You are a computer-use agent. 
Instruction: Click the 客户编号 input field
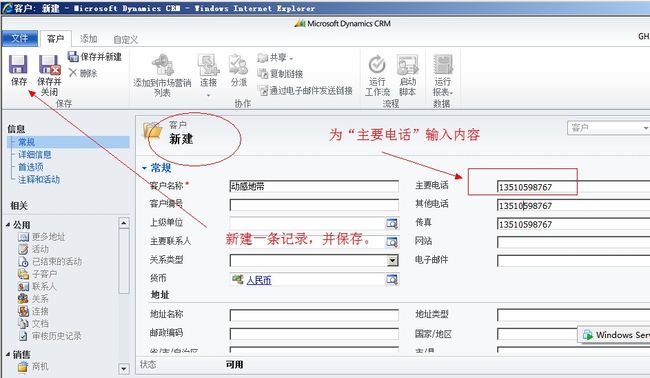point(314,205)
